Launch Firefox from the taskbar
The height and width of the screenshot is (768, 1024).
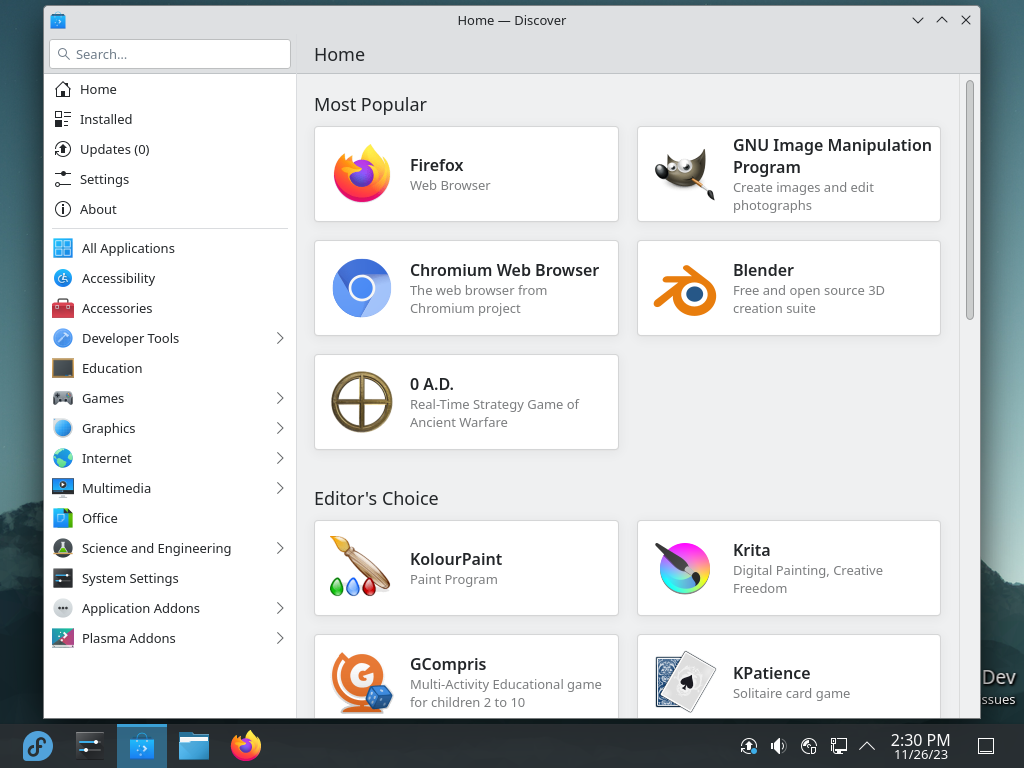click(x=246, y=746)
